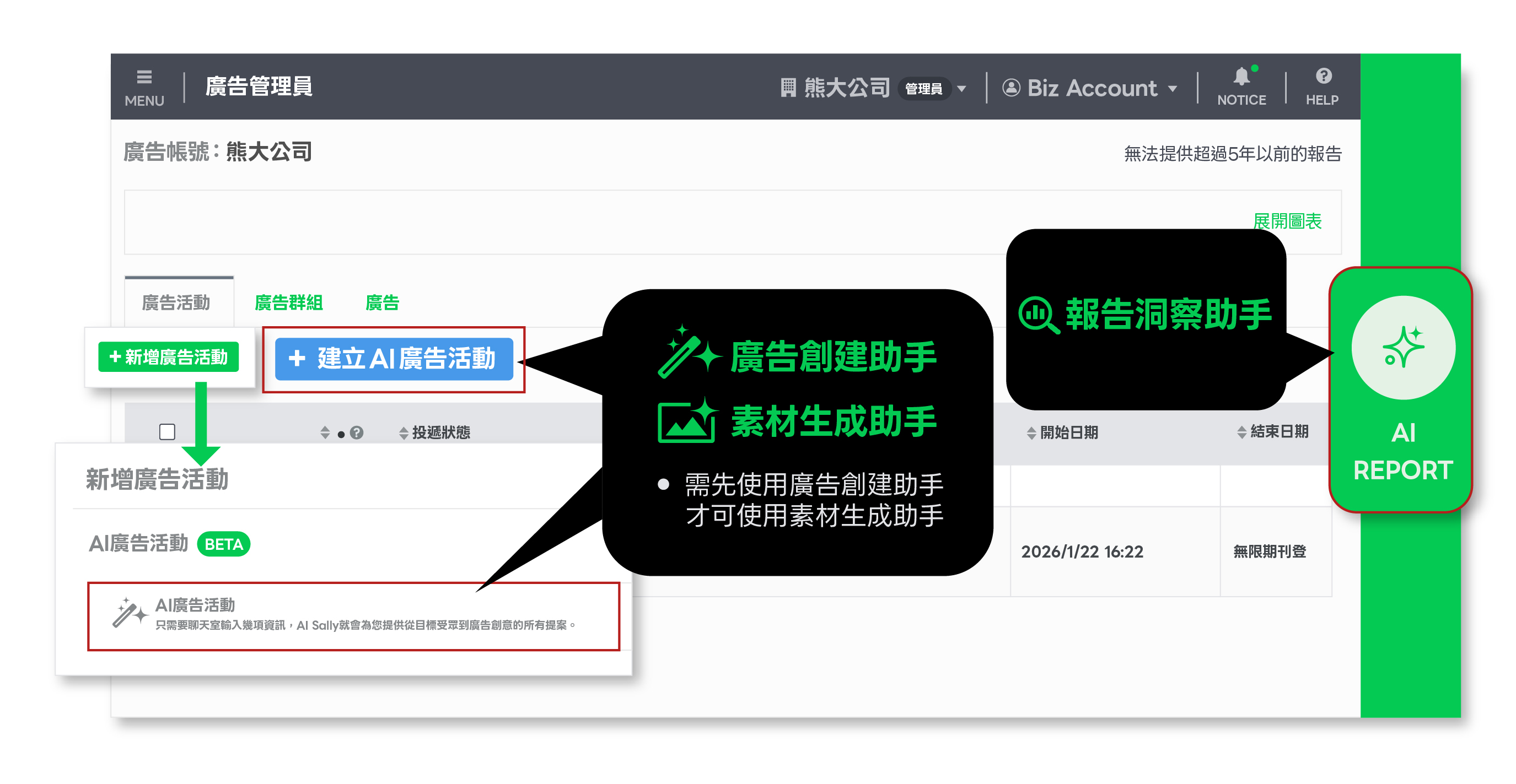Sort by 投遞狀態 column arrows
This screenshot has width=1516, height=784.
click(x=404, y=433)
